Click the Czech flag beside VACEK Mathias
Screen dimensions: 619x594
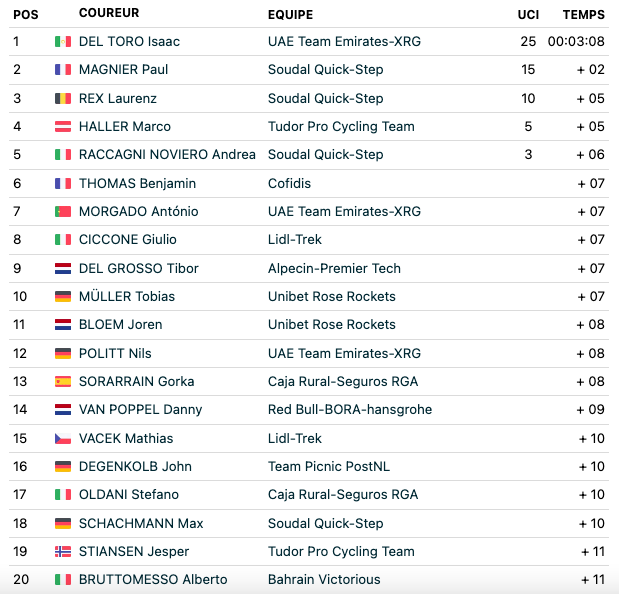point(63,438)
